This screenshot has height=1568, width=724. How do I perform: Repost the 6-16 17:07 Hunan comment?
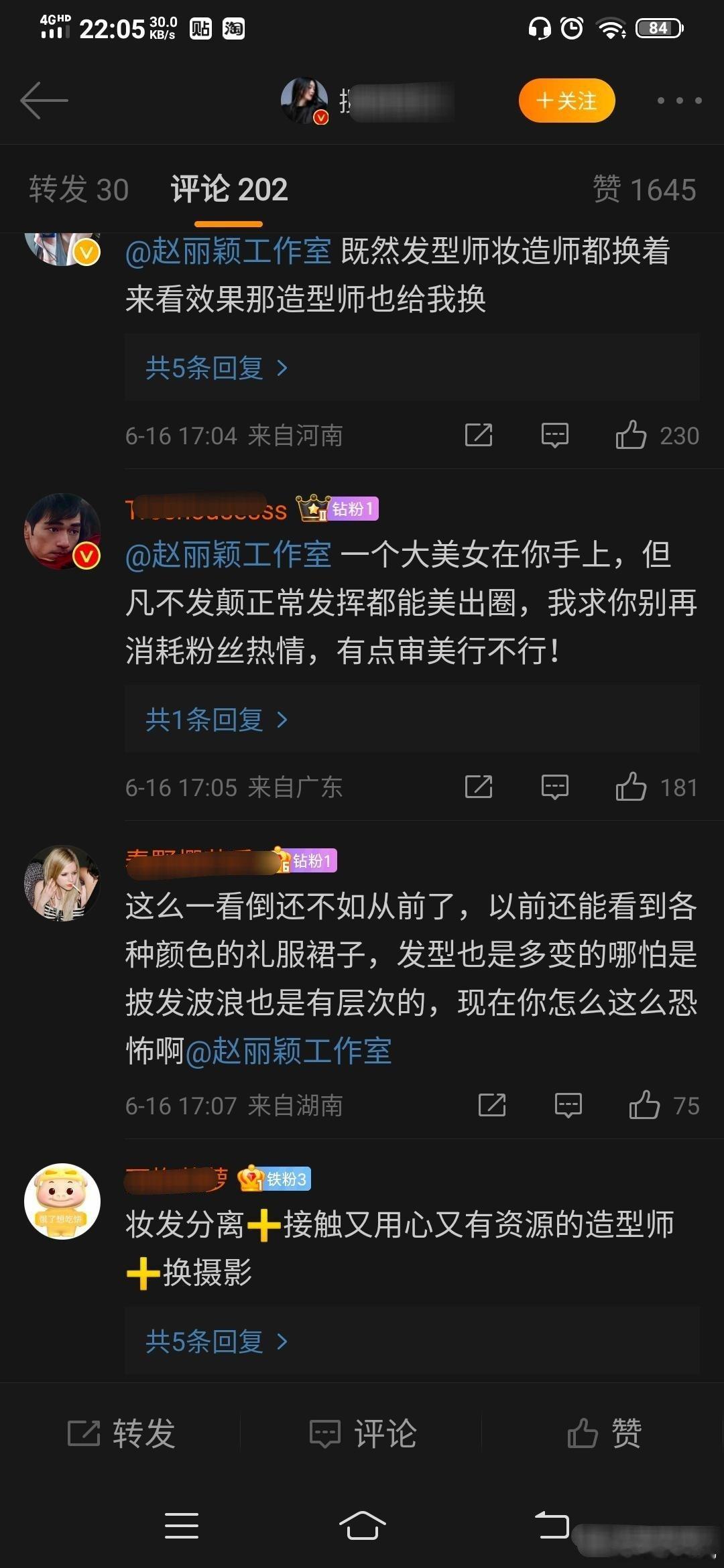pos(492,1105)
